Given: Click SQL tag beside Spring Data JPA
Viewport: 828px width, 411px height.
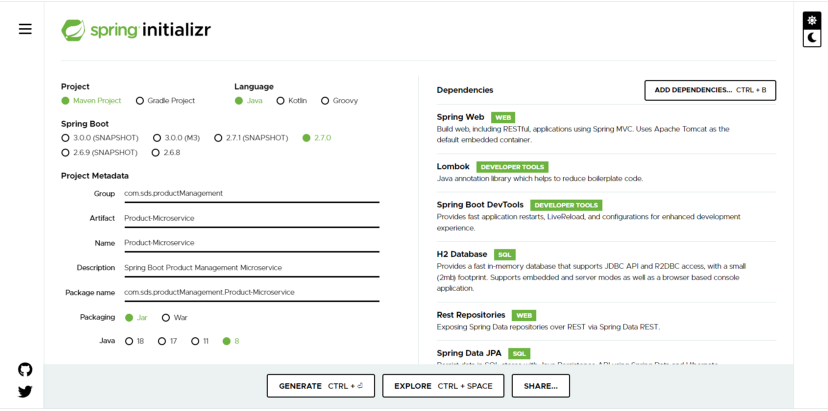Looking at the screenshot, I should 519,353.
